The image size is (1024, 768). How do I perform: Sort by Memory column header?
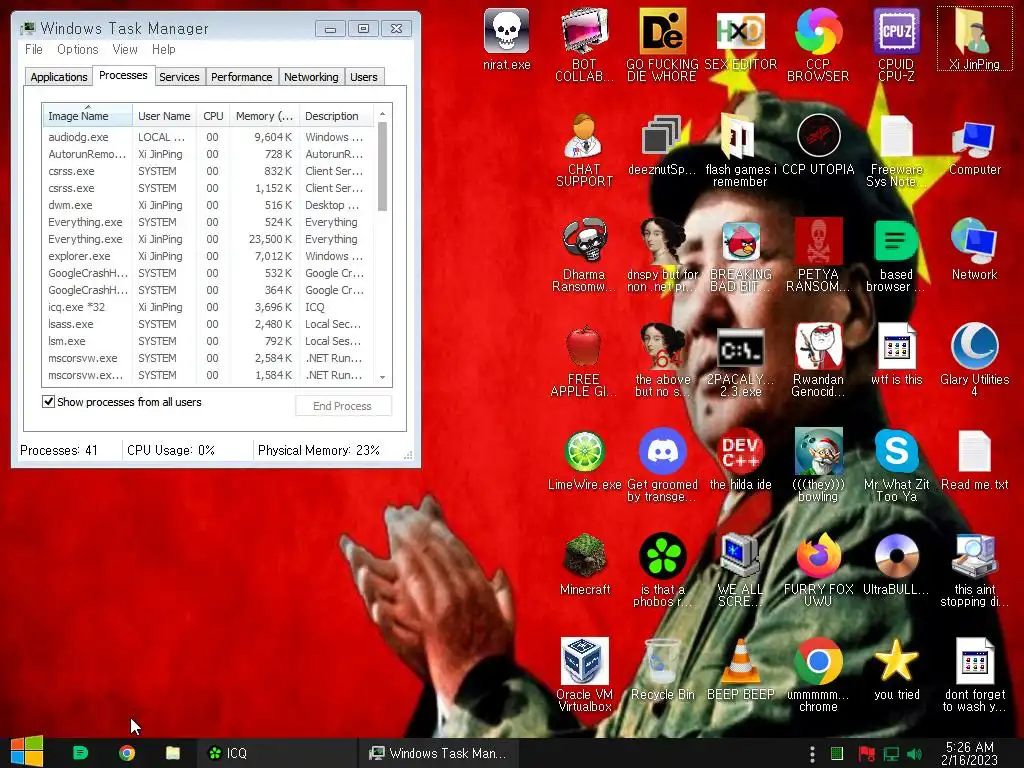pyautogui.click(x=264, y=116)
